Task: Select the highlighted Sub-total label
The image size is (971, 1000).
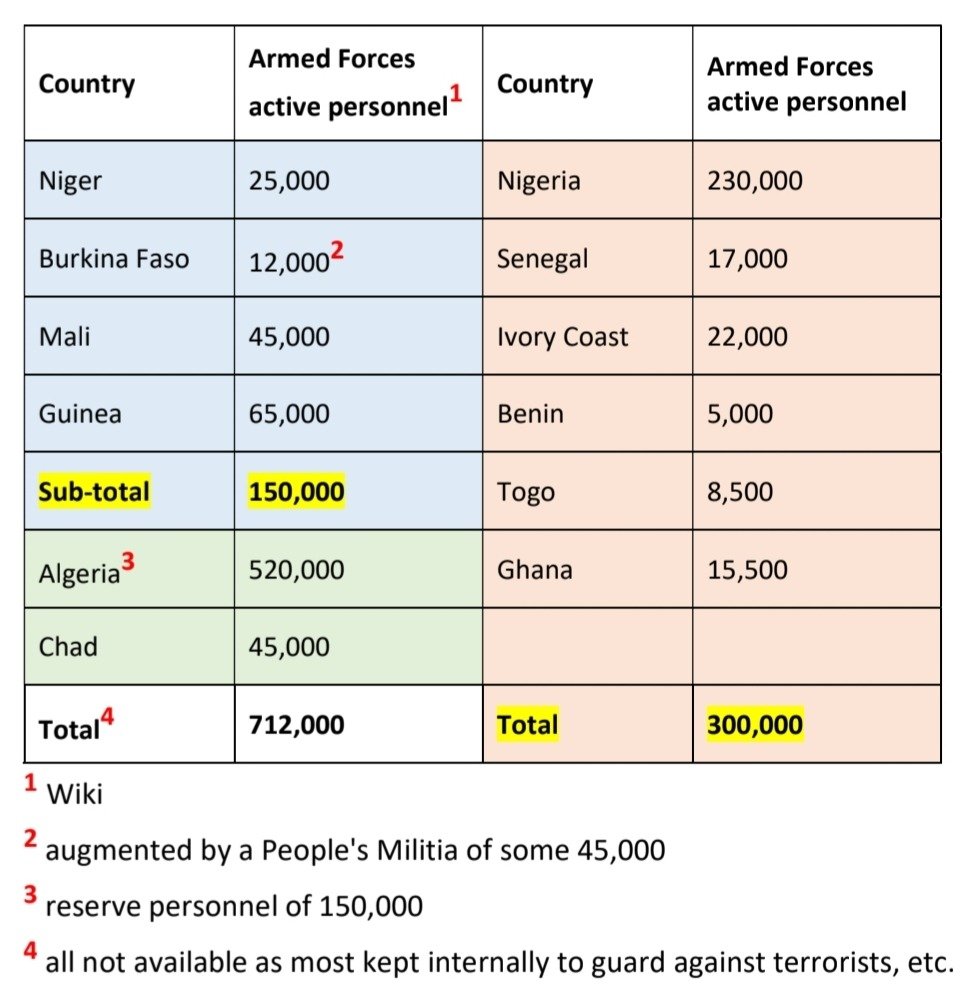Action: [x=94, y=492]
